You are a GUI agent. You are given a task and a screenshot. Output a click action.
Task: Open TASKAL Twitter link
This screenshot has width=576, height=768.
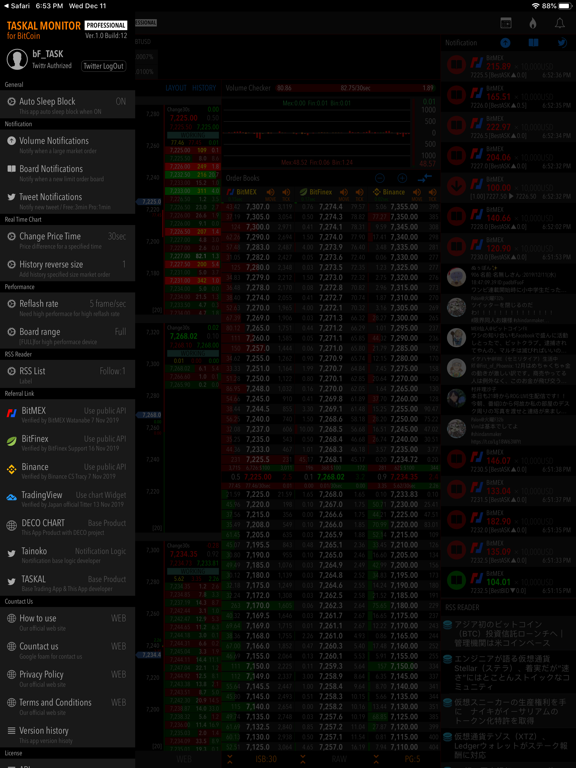tap(68, 582)
